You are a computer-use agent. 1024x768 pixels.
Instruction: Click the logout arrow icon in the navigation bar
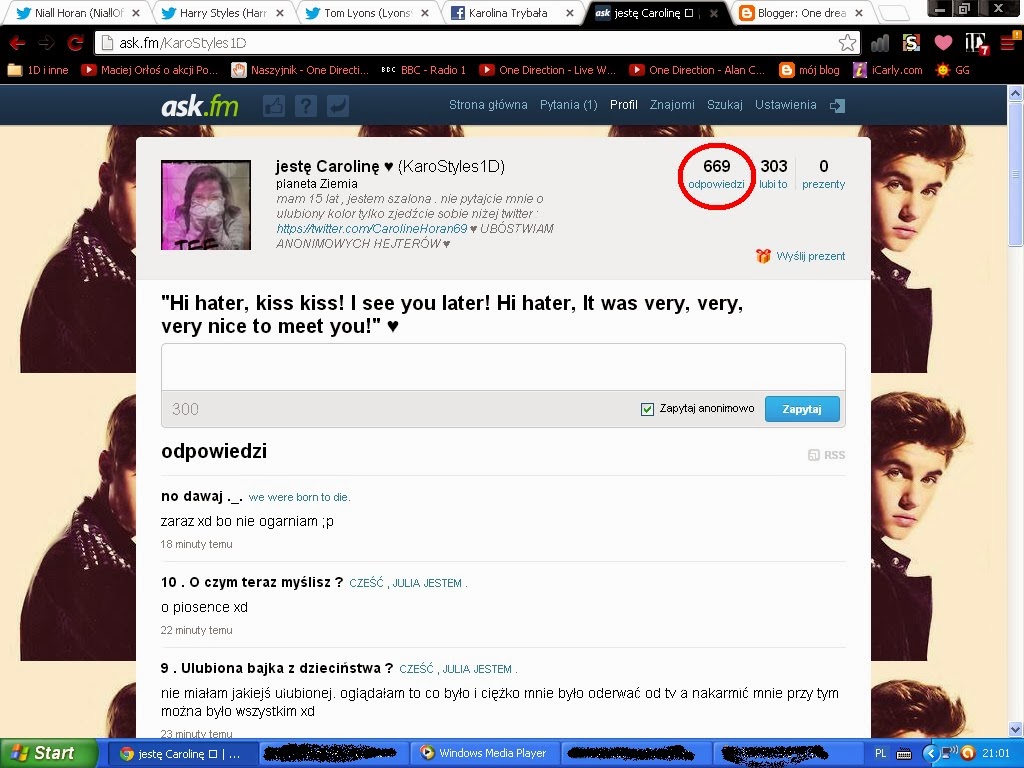[x=837, y=104]
